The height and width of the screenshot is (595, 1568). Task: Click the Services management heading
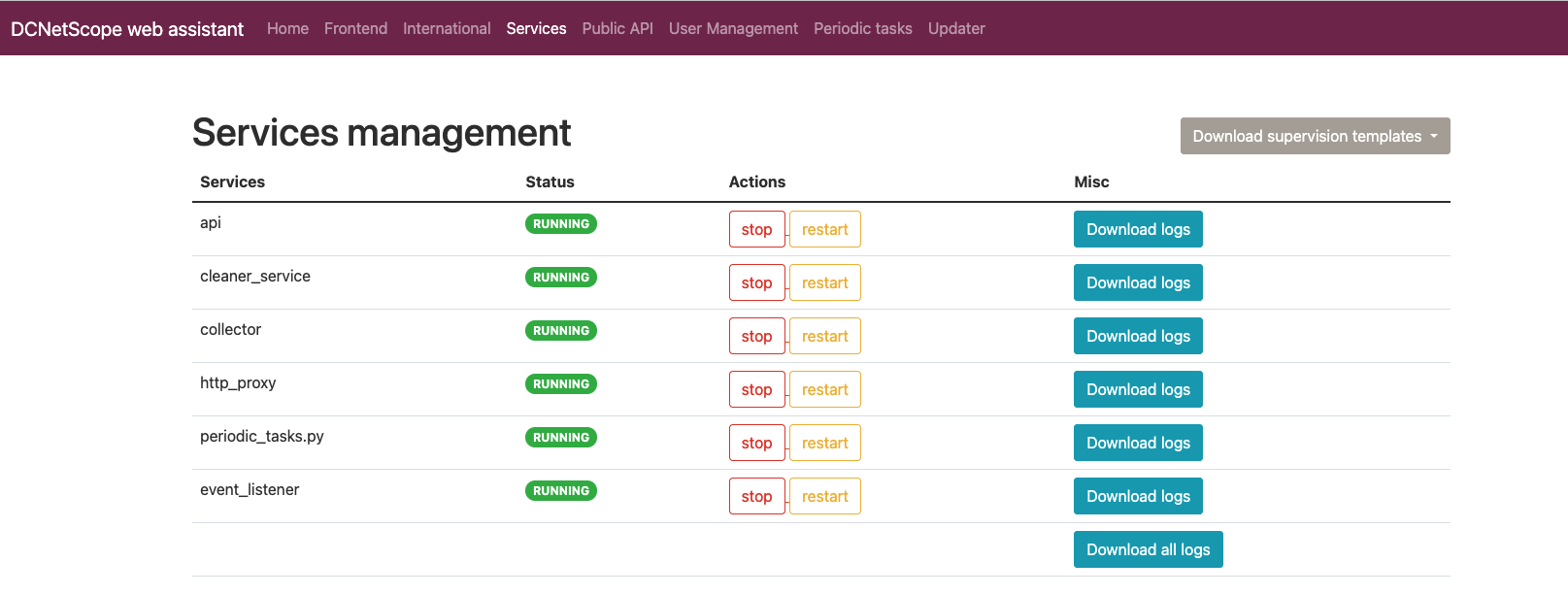(382, 133)
